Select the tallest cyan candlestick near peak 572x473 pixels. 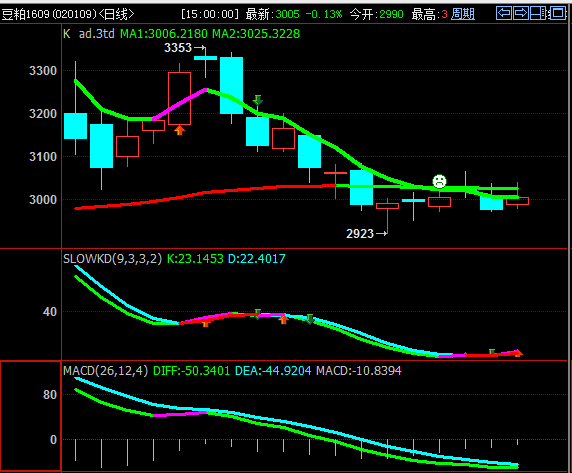231,85
